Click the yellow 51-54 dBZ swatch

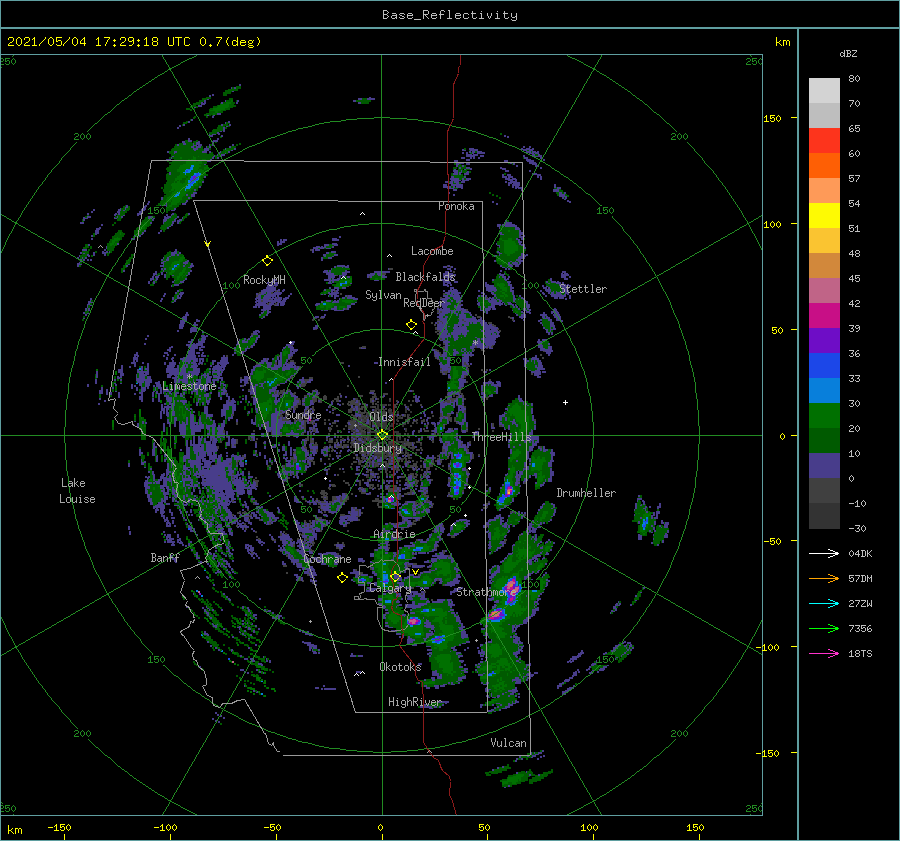tap(824, 216)
